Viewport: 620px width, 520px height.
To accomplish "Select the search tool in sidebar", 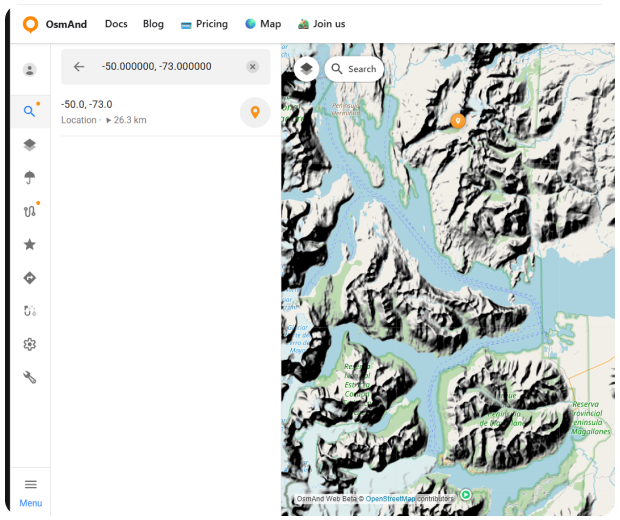I will coord(30,111).
